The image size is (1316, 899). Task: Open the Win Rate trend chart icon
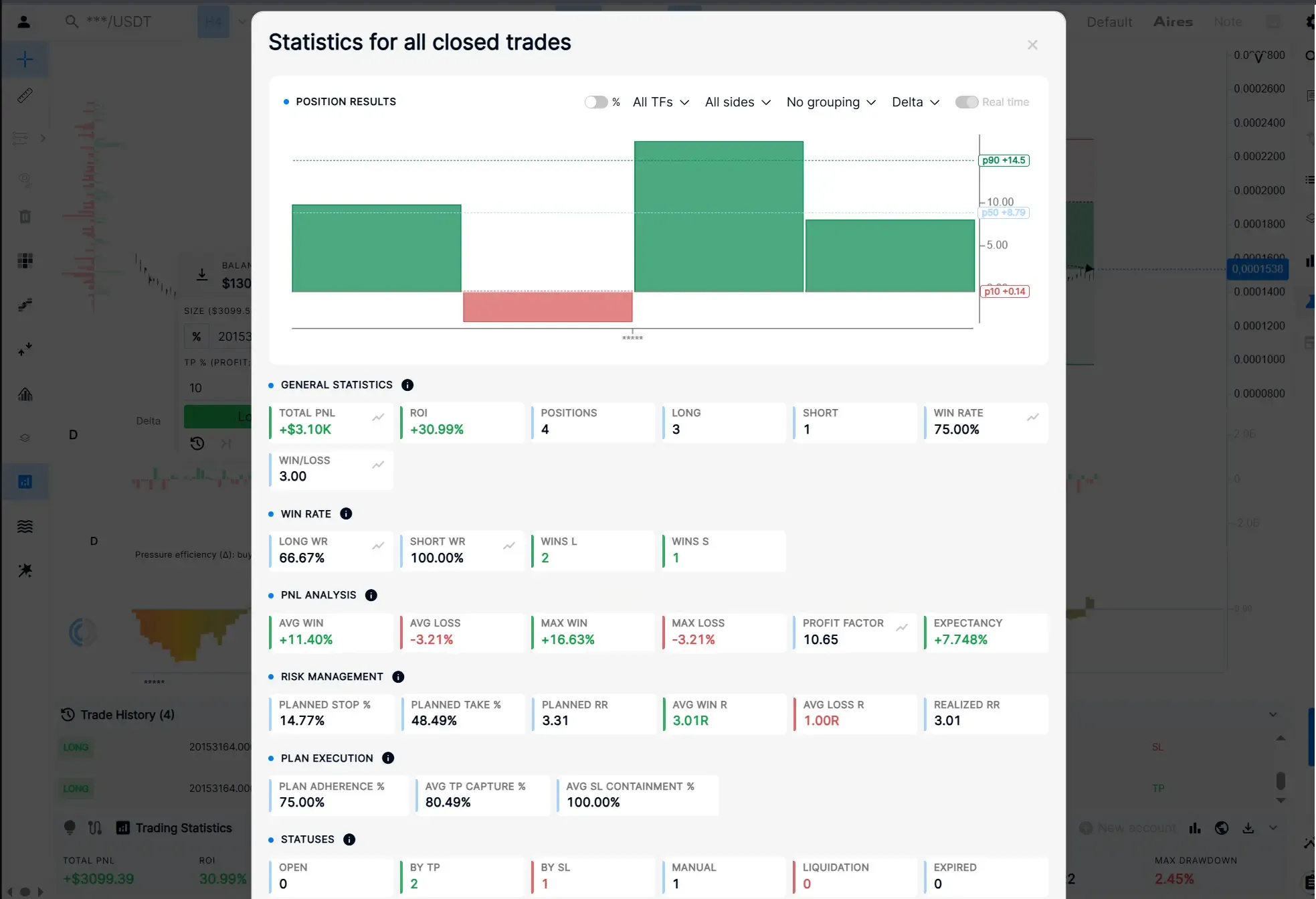click(x=1033, y=417)
